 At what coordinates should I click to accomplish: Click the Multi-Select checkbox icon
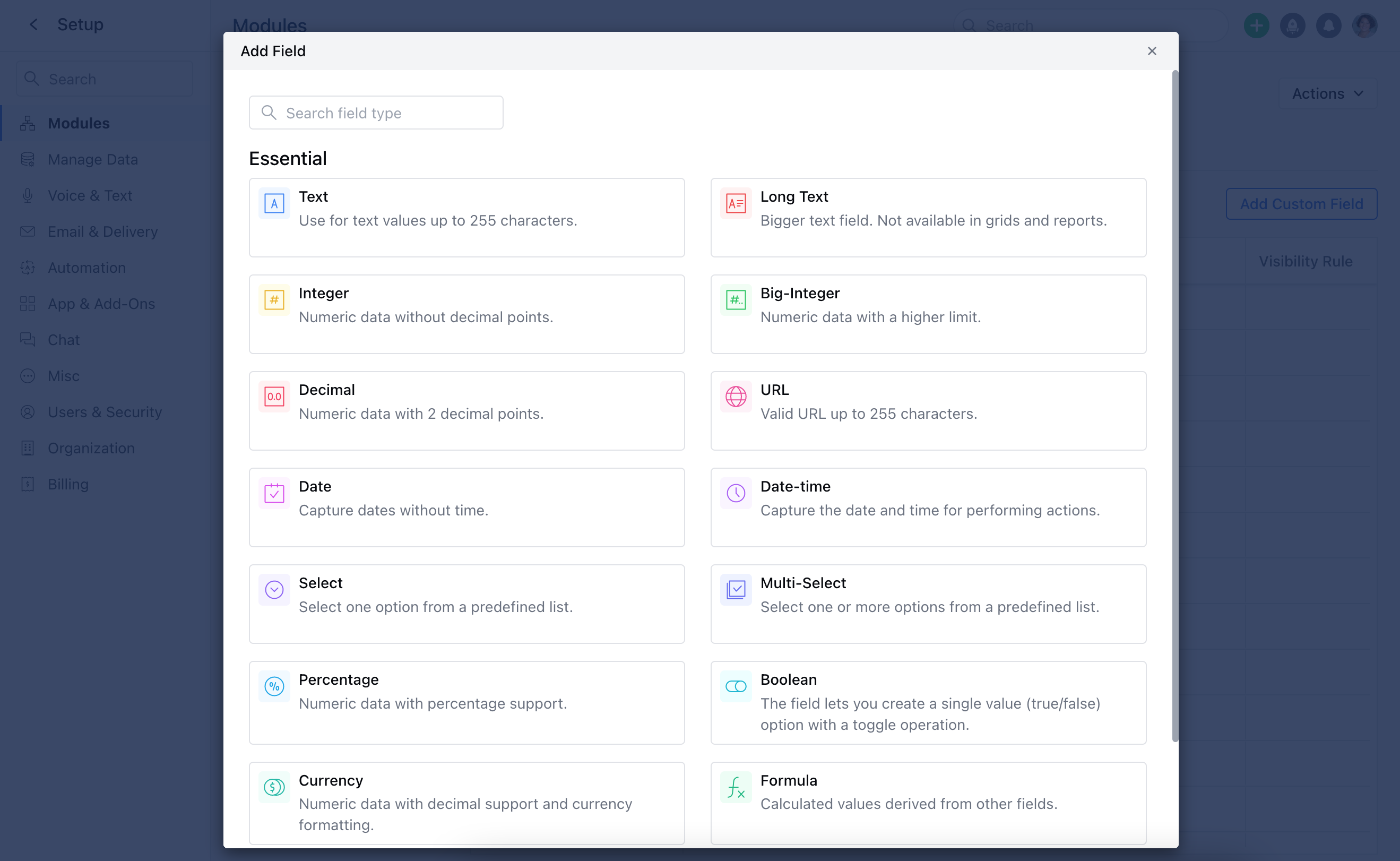(x=736, y=590)
